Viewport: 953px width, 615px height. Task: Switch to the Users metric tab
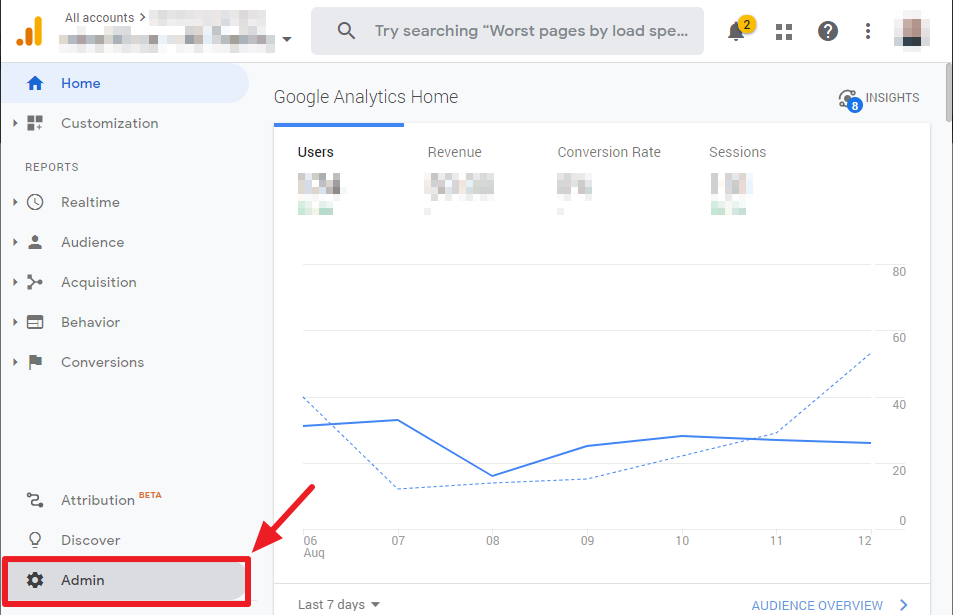(x=316, y=152)
